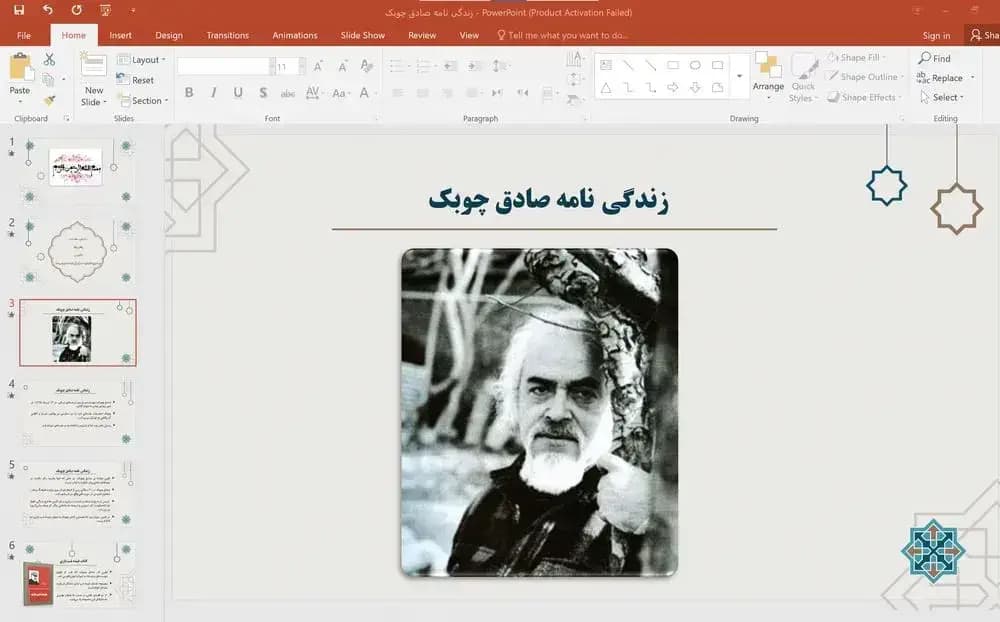Open the Layout dropdown

tap(142, 60)
